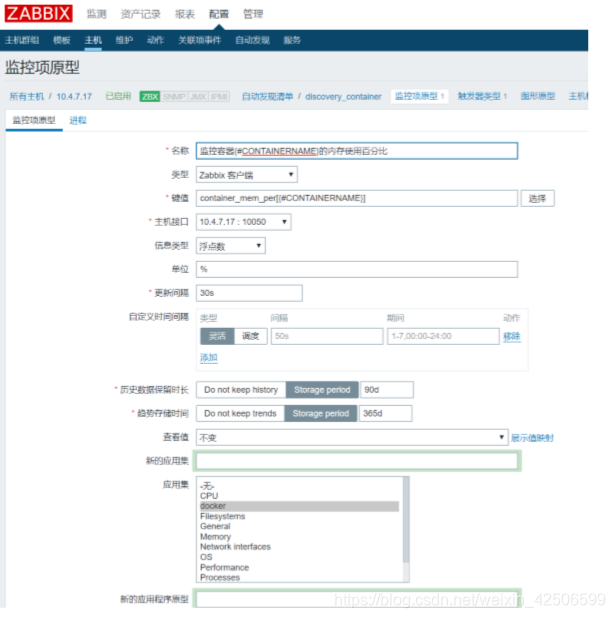Expand the 查看值 不变 dropdown
This screenshot has width=615, height=618.
[x=352, y=437]
